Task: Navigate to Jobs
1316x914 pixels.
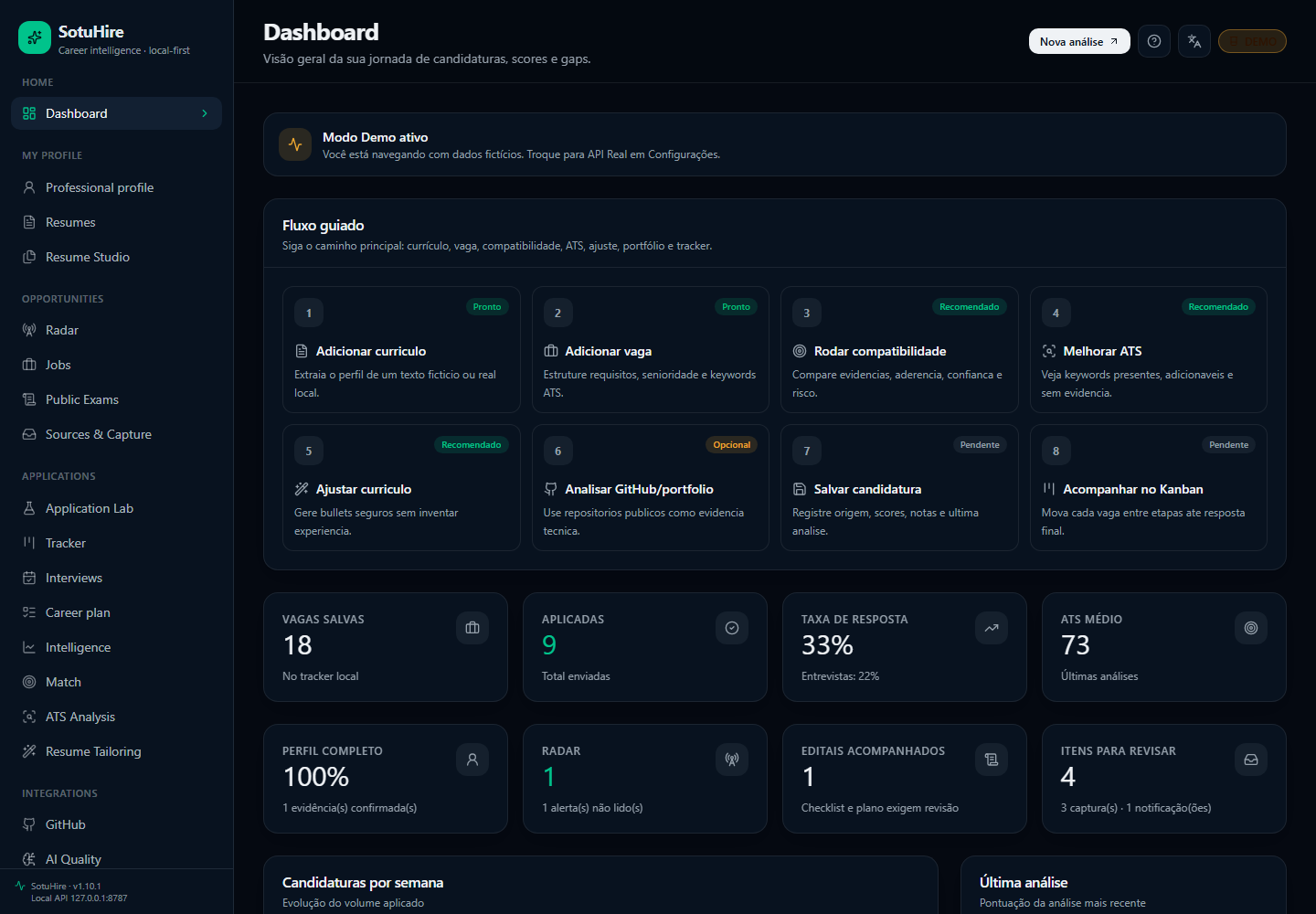Action: [x=116, y=365]
